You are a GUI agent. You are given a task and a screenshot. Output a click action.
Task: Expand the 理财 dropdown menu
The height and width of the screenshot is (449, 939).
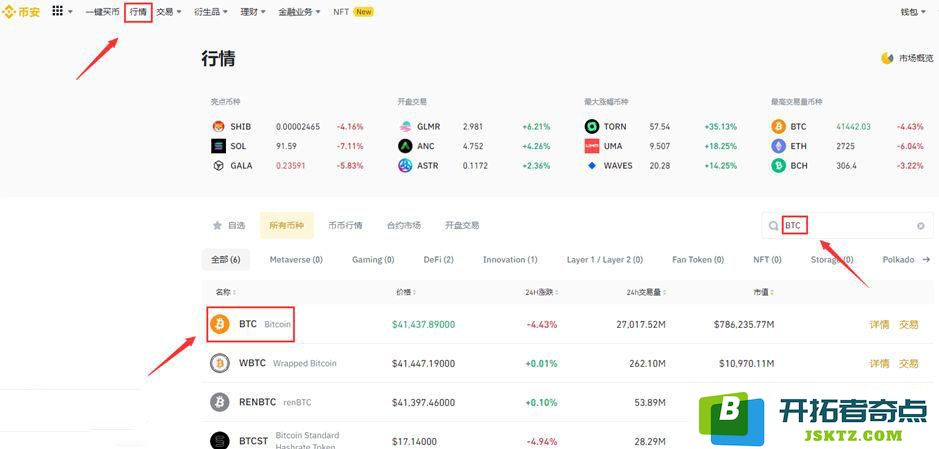[253, 11]
